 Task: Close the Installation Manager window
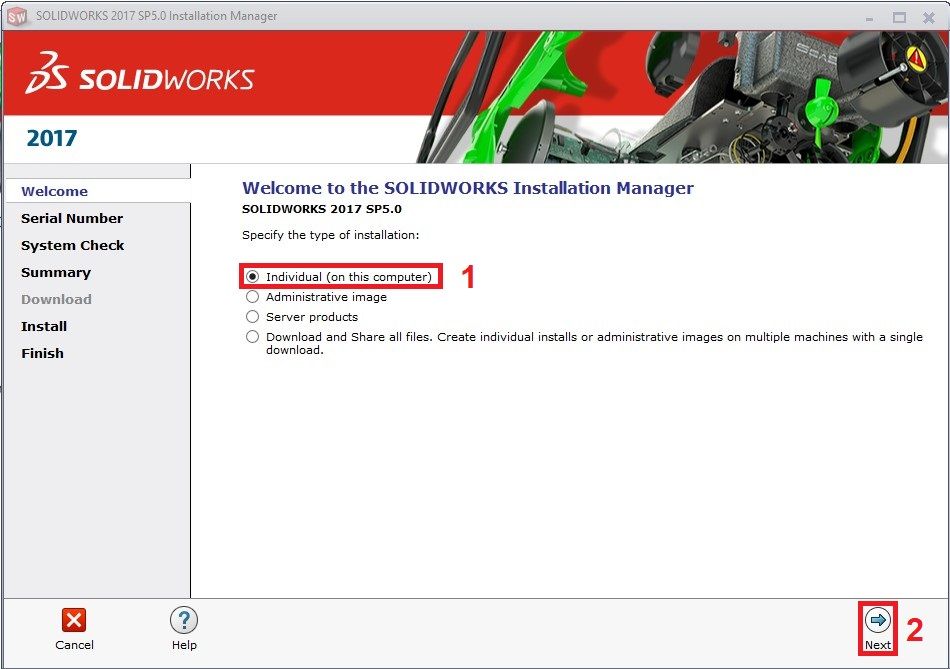coord(928,17)
